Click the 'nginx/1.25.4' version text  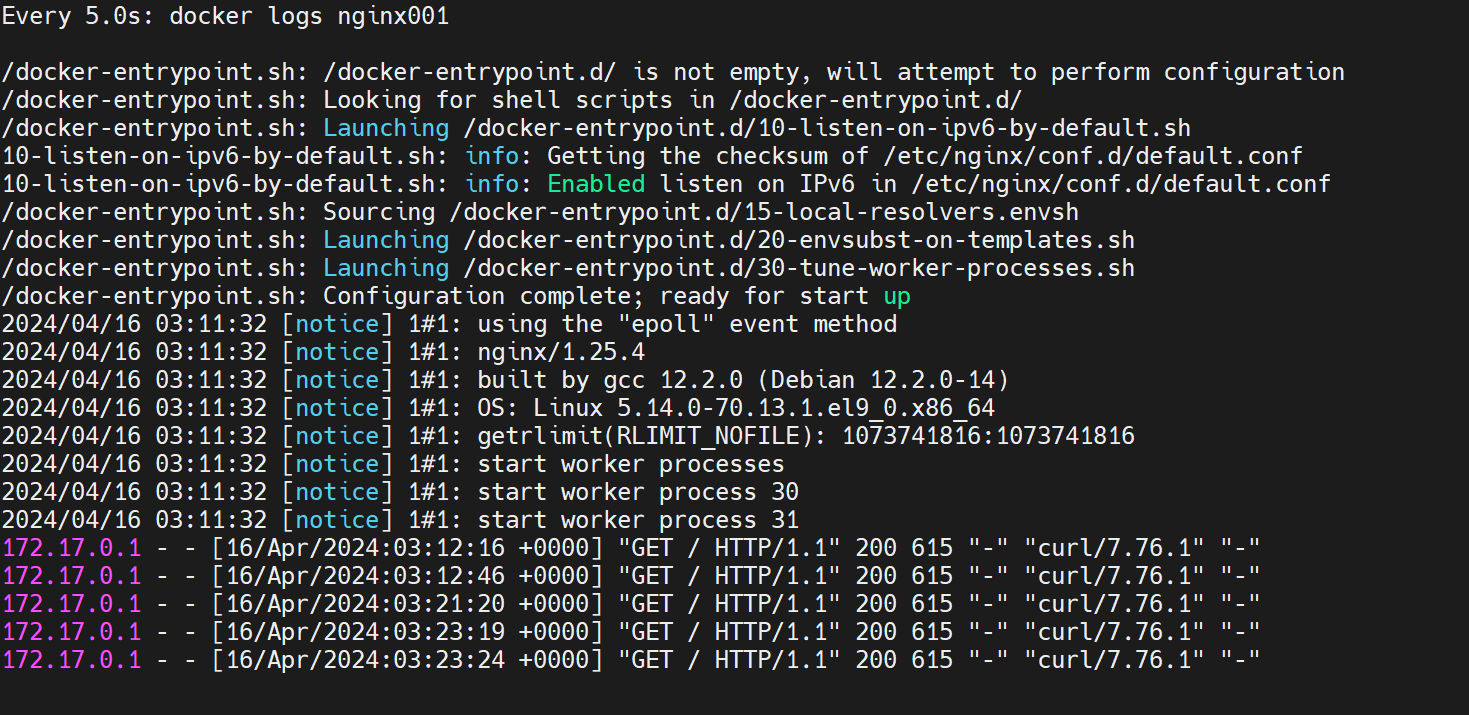tap(561, 352)
